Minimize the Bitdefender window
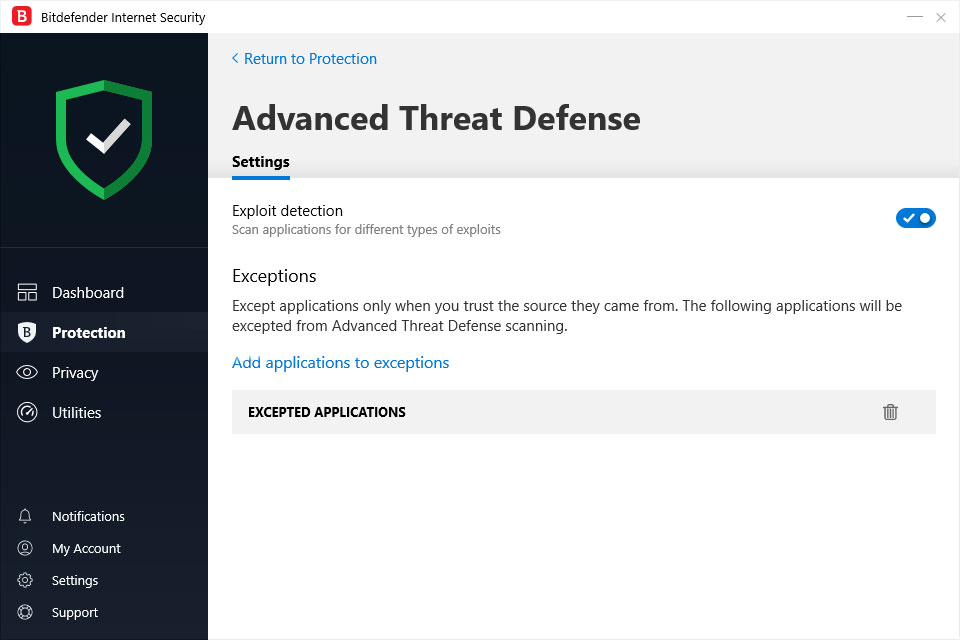 pos(914,17)
